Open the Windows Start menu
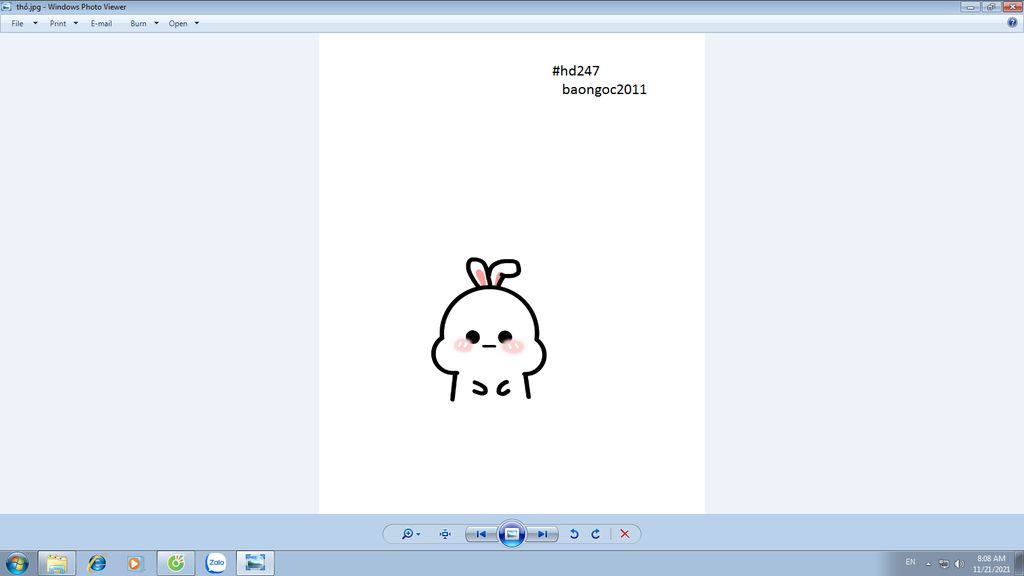Screen dimensions: 1024x576 pyautogui.click(x=17, y=563)
